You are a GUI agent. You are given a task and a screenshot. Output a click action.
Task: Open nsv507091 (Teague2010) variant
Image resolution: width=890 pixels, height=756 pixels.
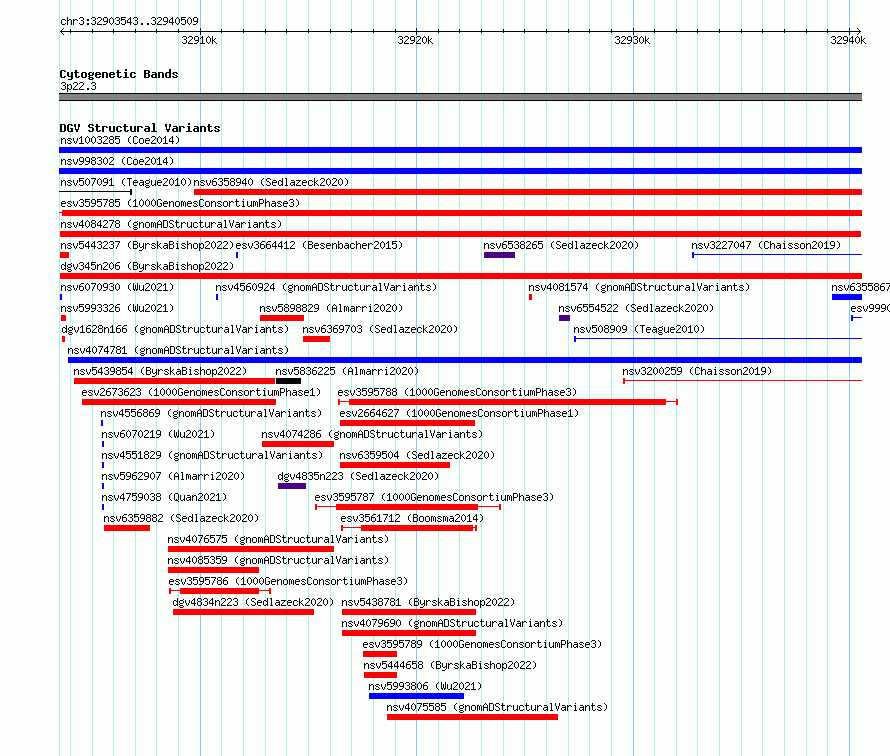click(x=126, y=182)
